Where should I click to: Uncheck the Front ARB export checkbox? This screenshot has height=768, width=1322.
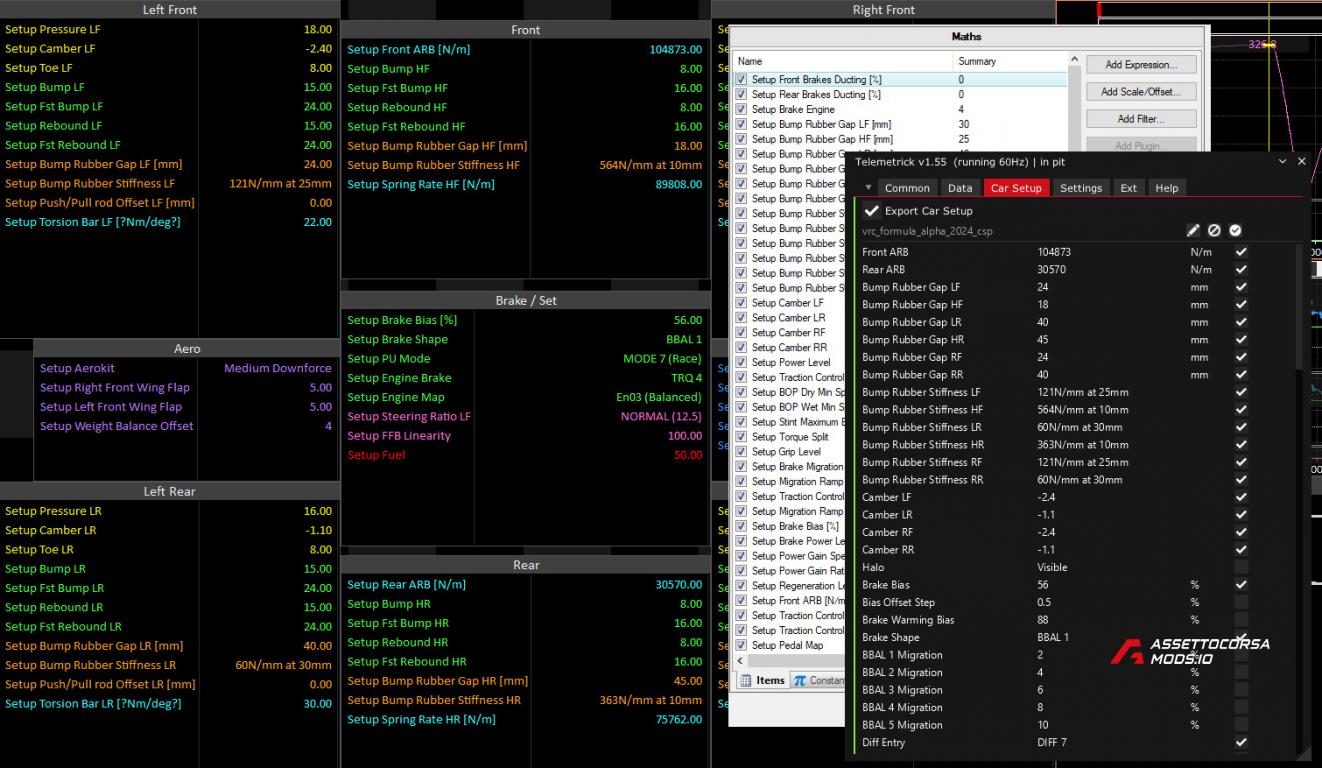(1241, 252)
